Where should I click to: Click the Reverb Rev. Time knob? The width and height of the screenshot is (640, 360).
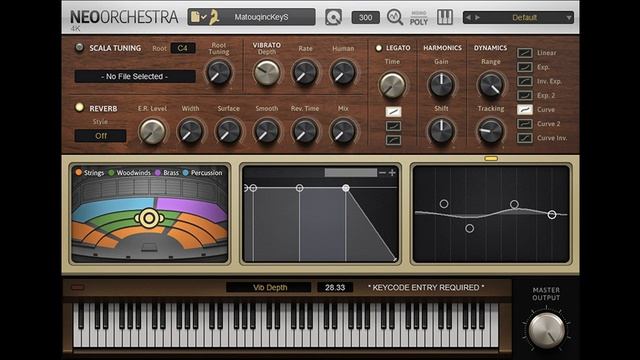(x=305, y=131)
